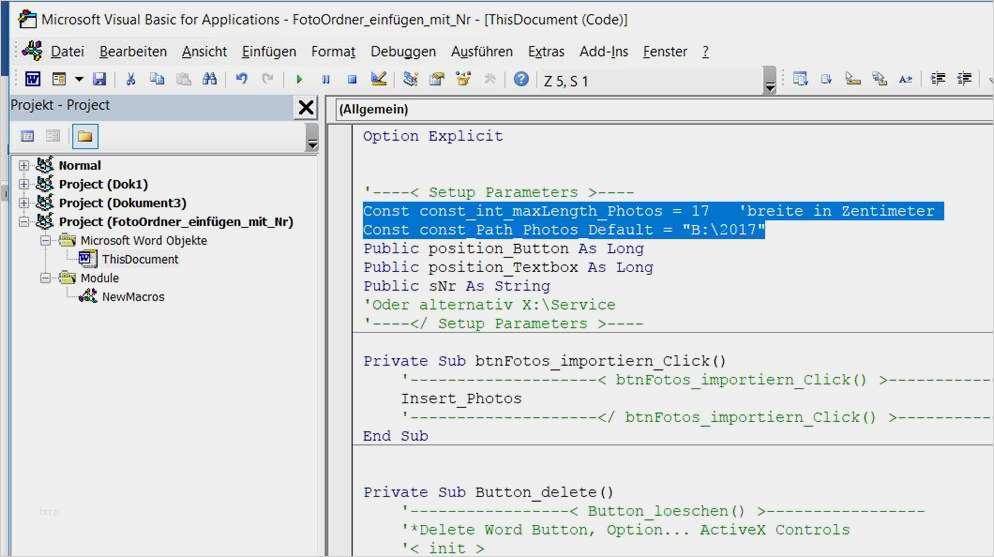This screenshot has width=994, height=557.
Task: Click the Option Explicit code line
Action: coord(433,136)
